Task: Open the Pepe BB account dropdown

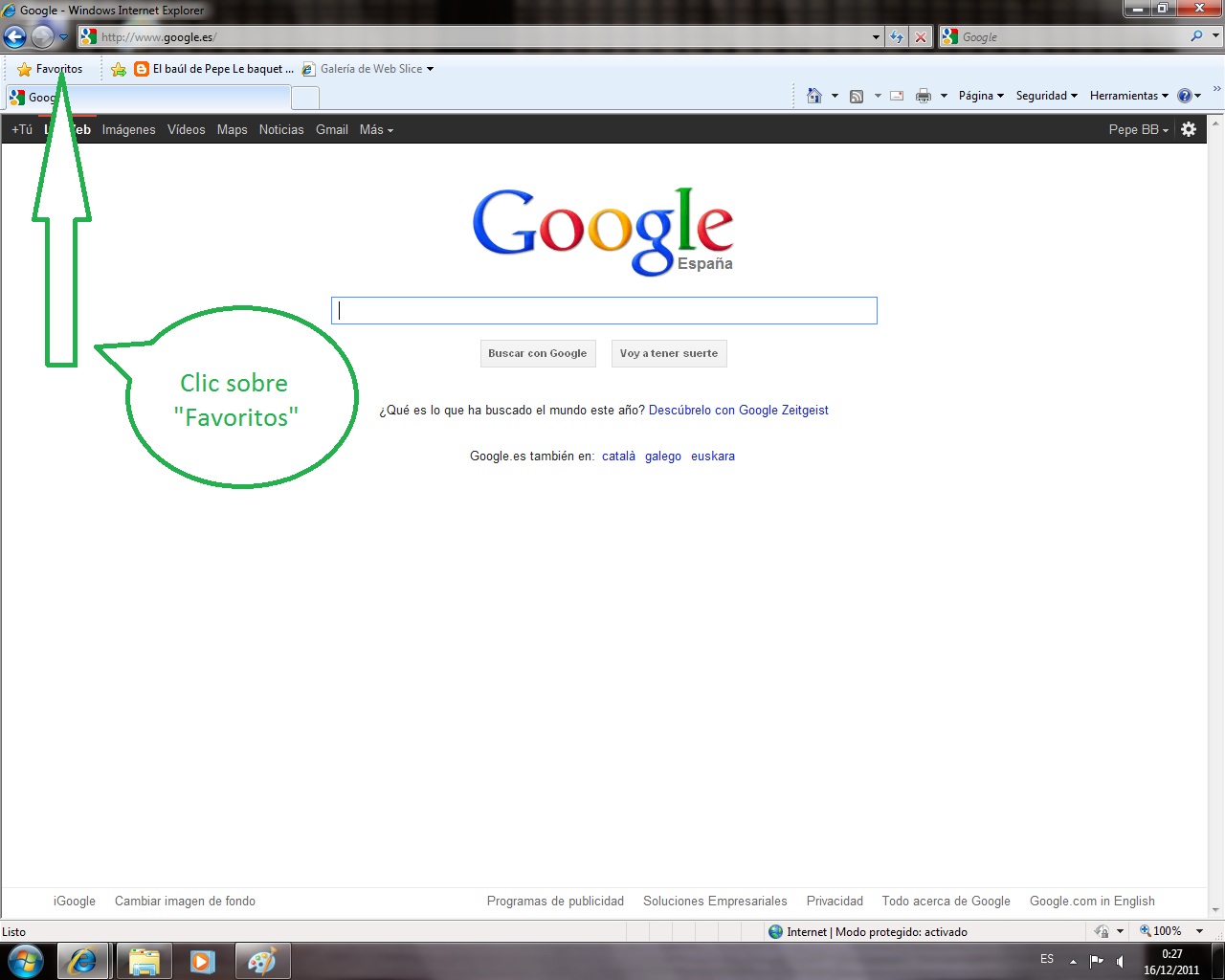Action: (1139, 130)
